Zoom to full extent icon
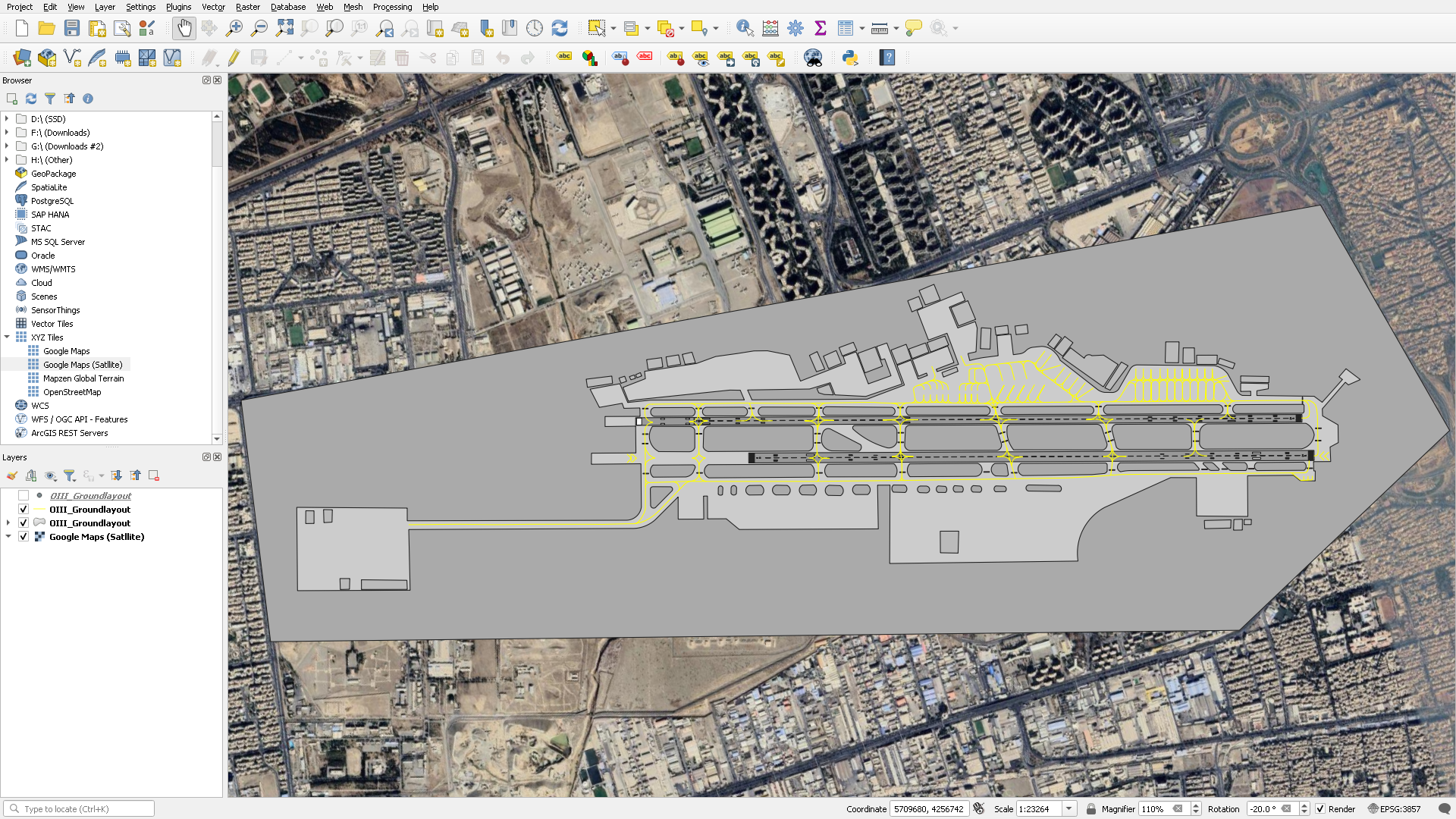This screenshot has height=819, width=1456. (284, 29)
